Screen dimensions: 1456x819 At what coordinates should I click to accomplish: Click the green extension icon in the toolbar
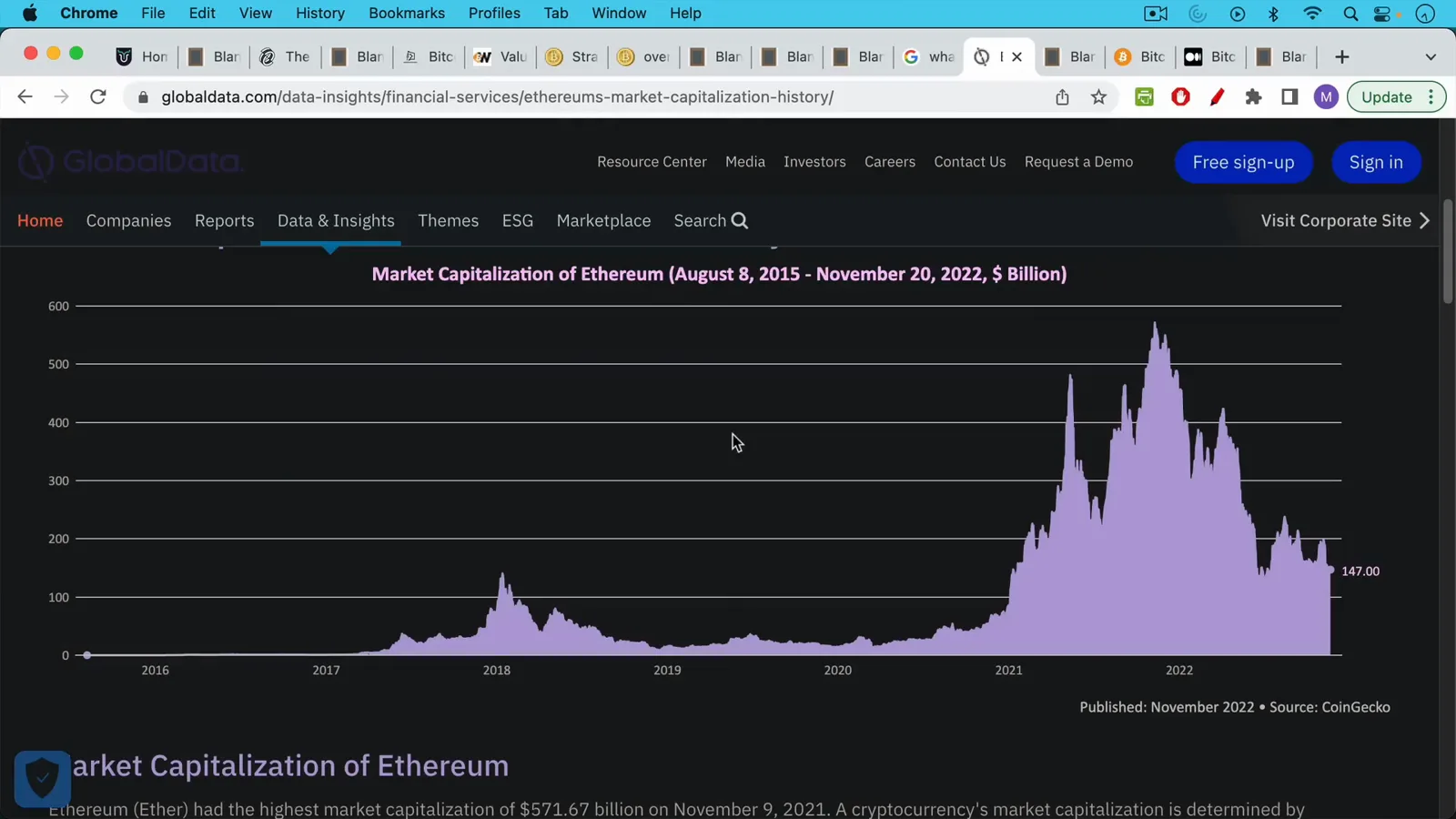click(1144, 96)
